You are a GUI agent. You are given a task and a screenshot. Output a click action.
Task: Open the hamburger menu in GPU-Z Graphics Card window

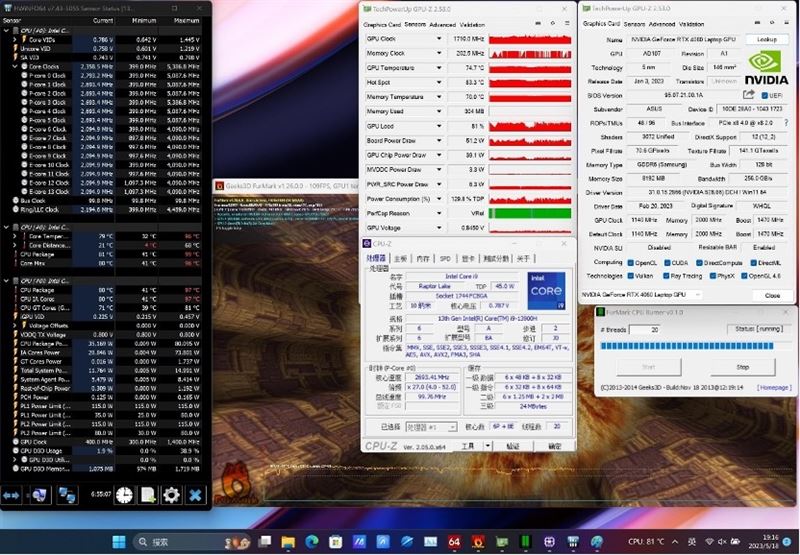click(786, 23)
